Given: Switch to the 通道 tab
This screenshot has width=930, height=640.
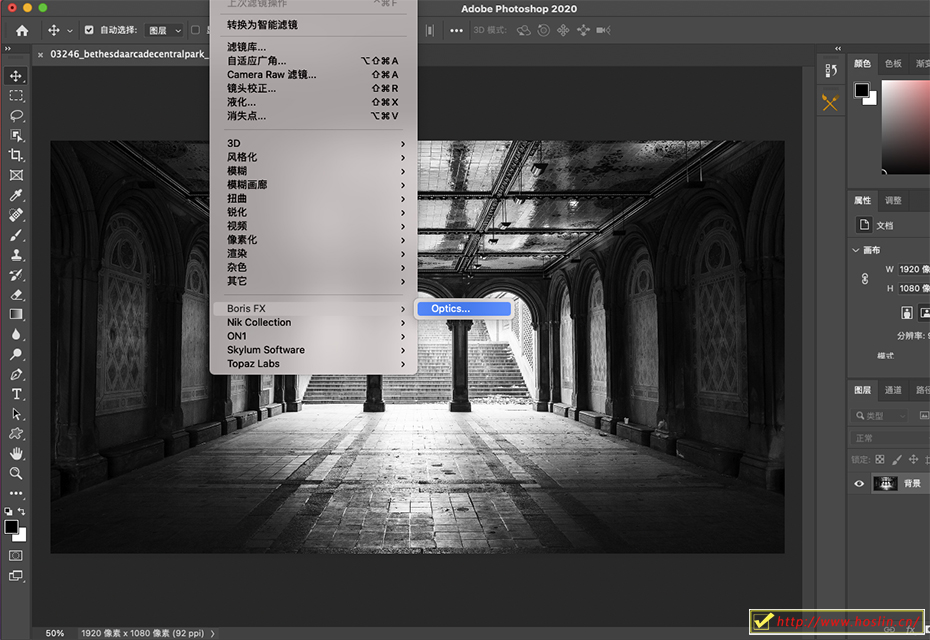Looking at the screenshot, I should tap(893, 390).
